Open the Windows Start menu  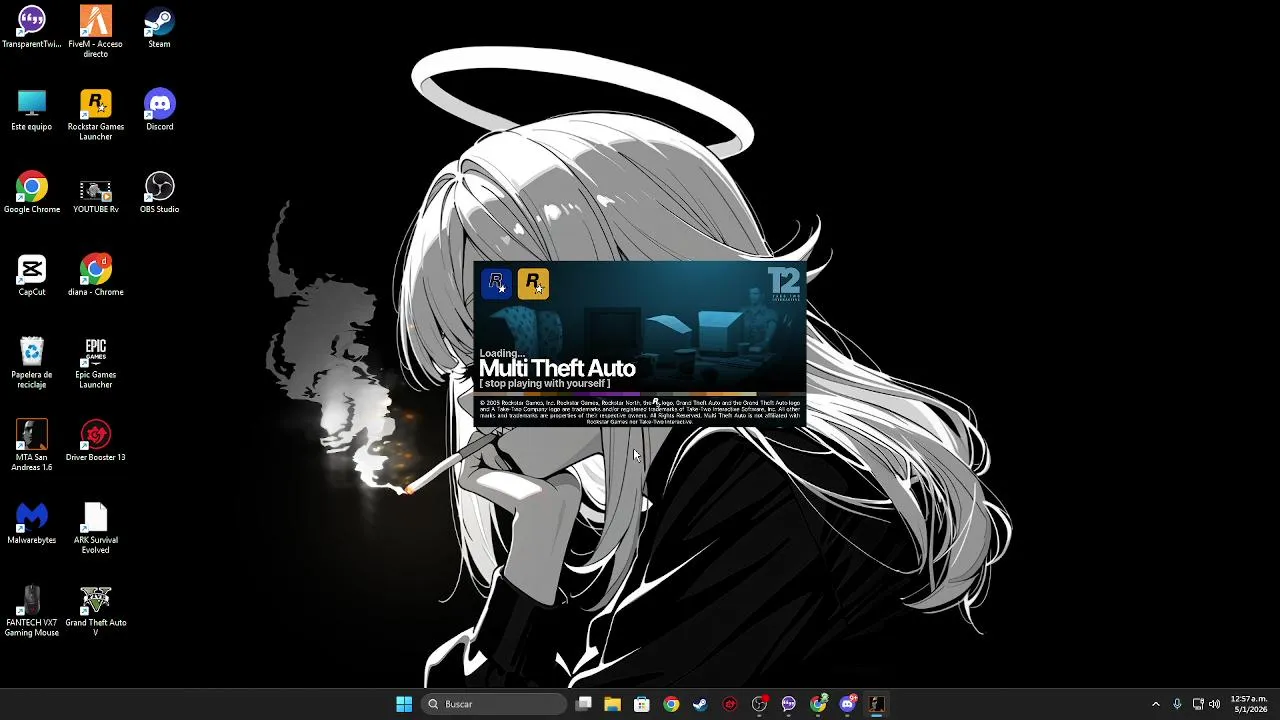pyautogui.click(x=404, y=704)
